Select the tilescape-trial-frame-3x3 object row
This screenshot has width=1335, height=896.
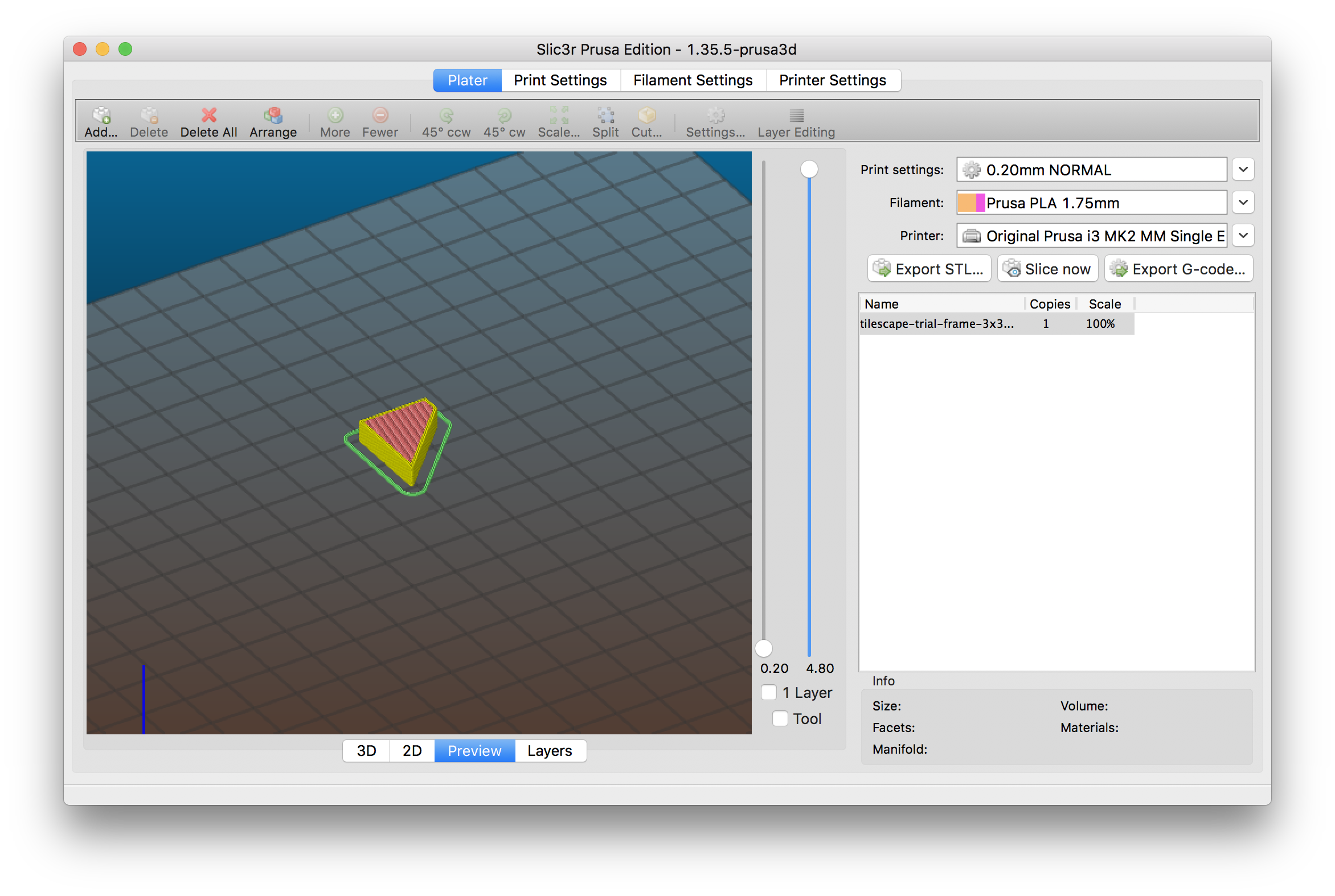(x=997, y=324)
